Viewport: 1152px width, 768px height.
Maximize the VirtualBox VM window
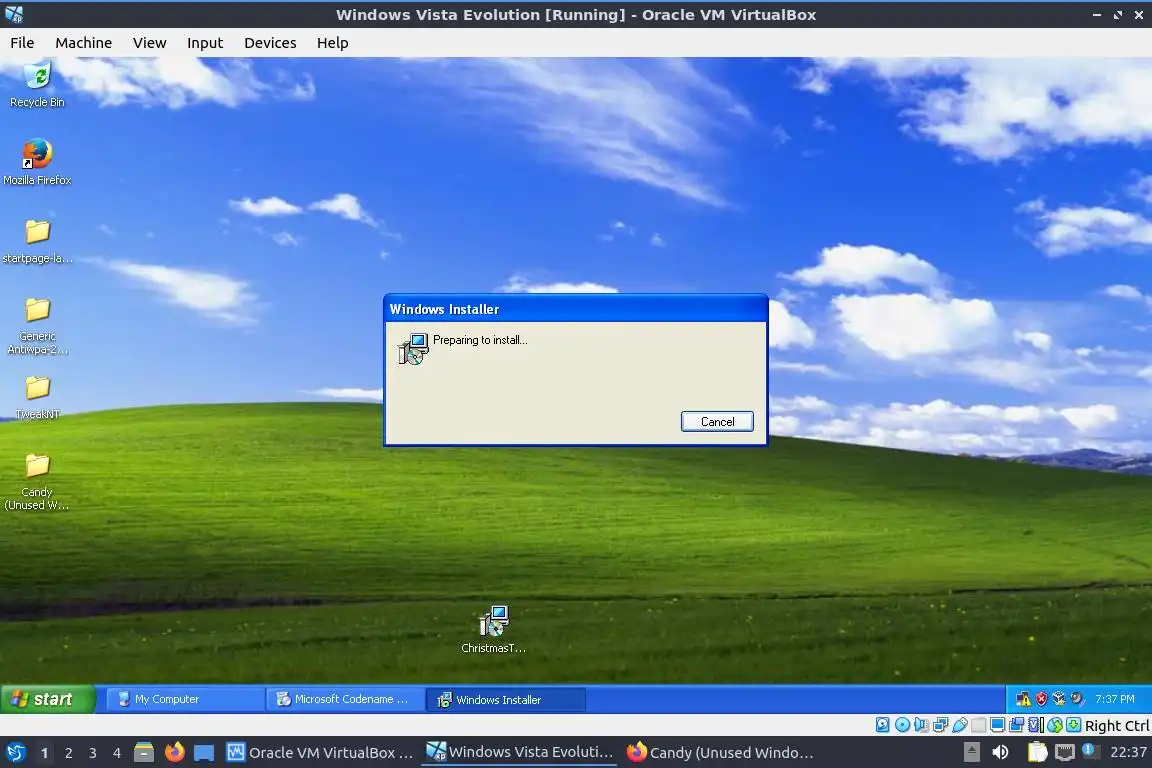click(x=1117, y=15)
